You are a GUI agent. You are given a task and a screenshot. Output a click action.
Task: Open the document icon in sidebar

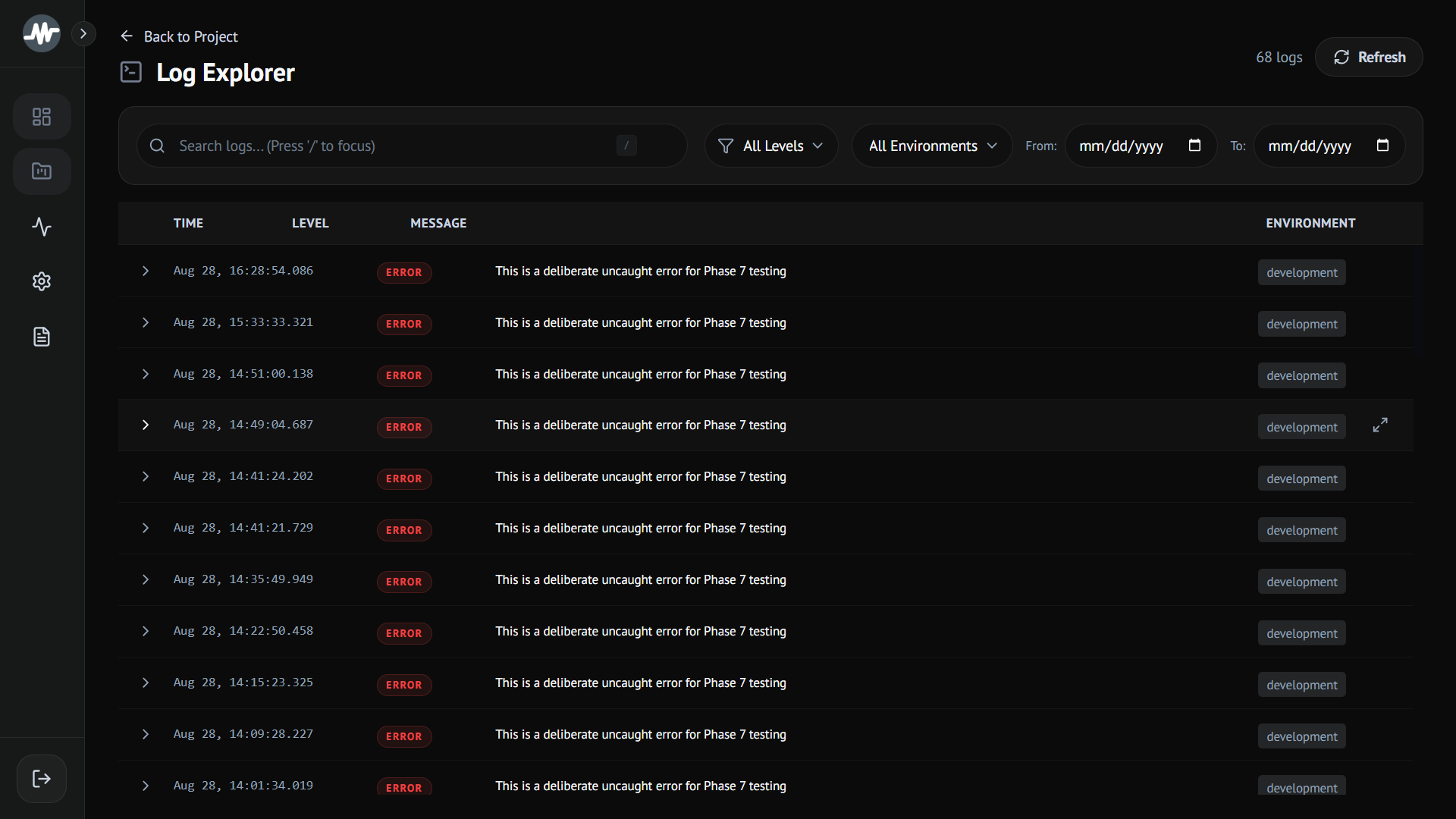[42, 337]
